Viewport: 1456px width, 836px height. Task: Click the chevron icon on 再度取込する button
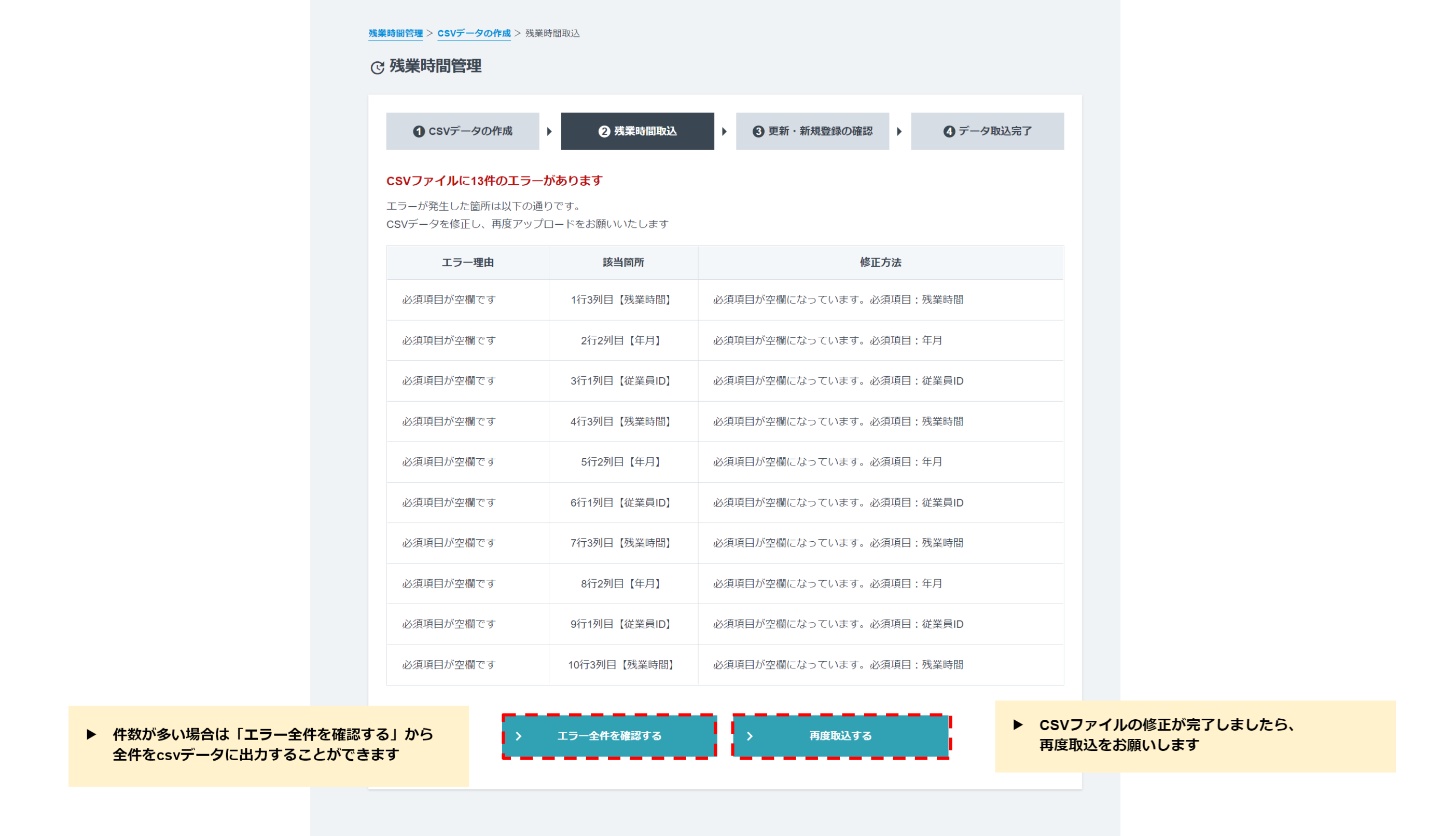(750, 736)
